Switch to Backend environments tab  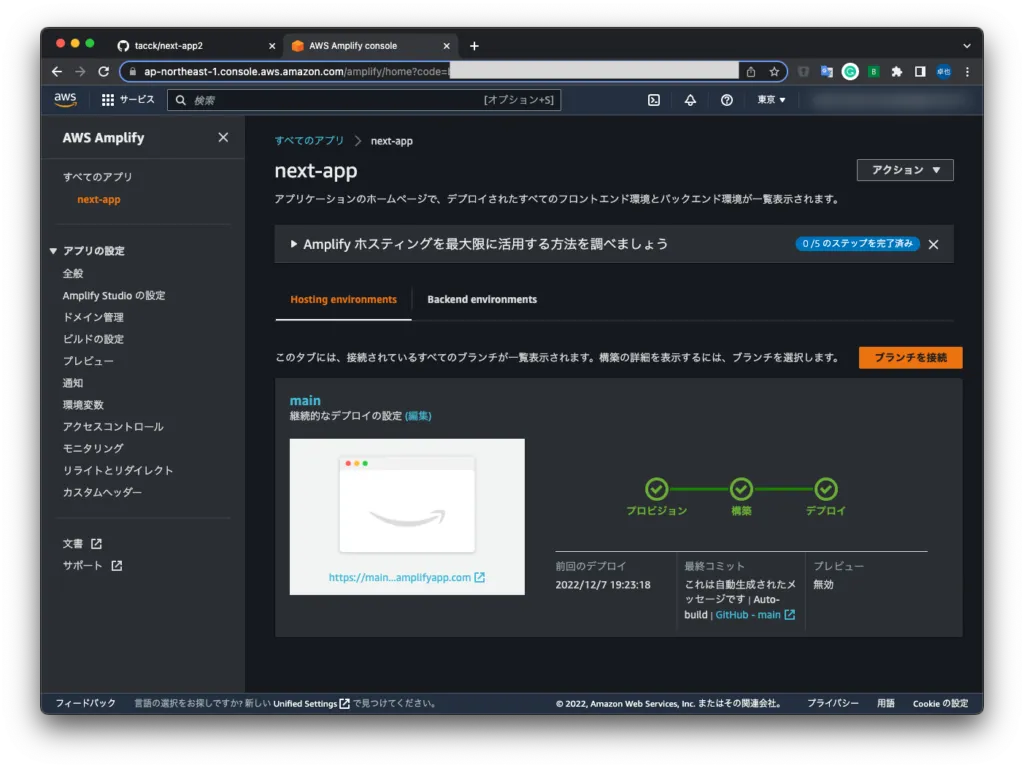click(482, 299)
